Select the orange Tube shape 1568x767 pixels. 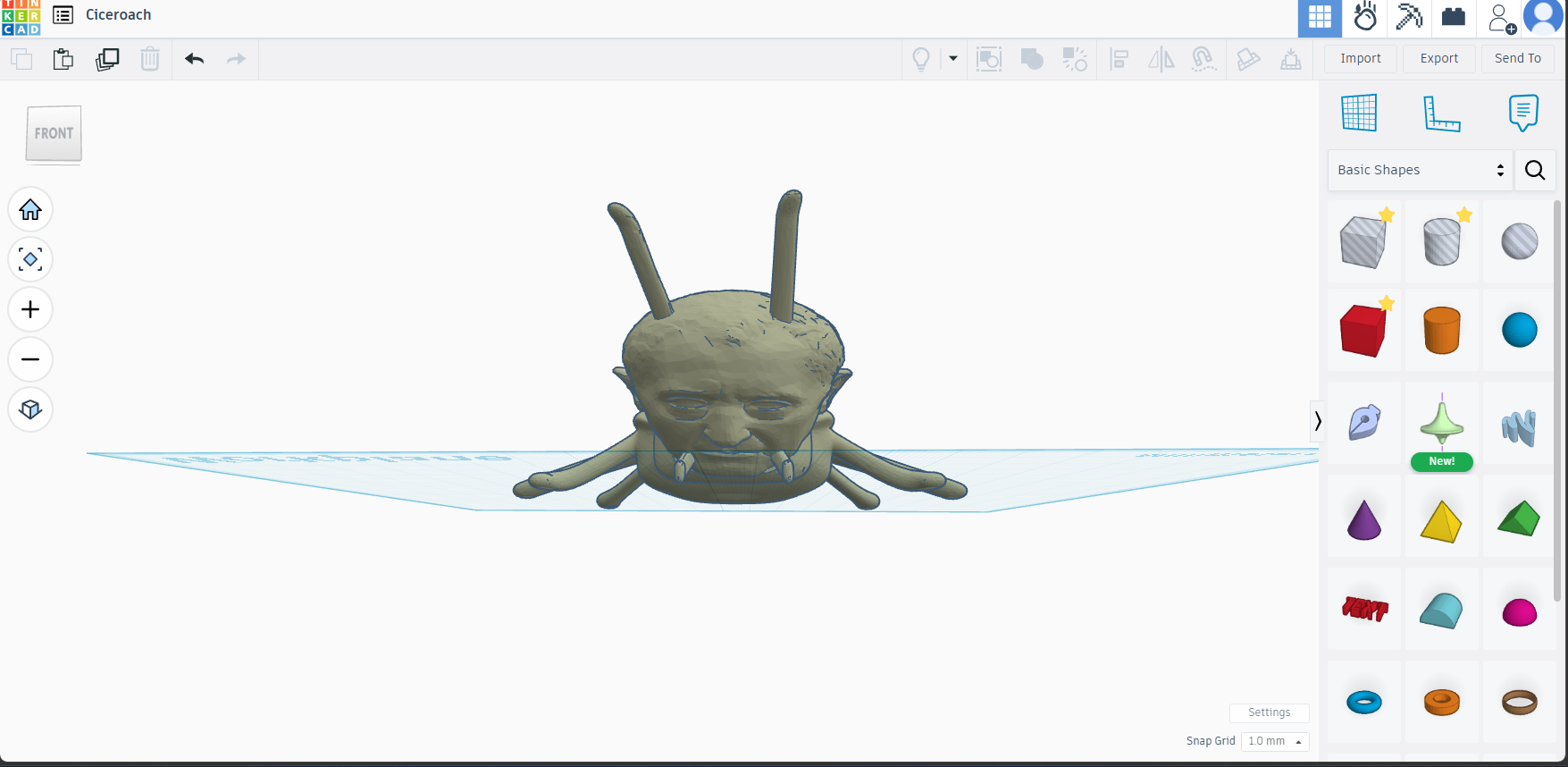1441,703
